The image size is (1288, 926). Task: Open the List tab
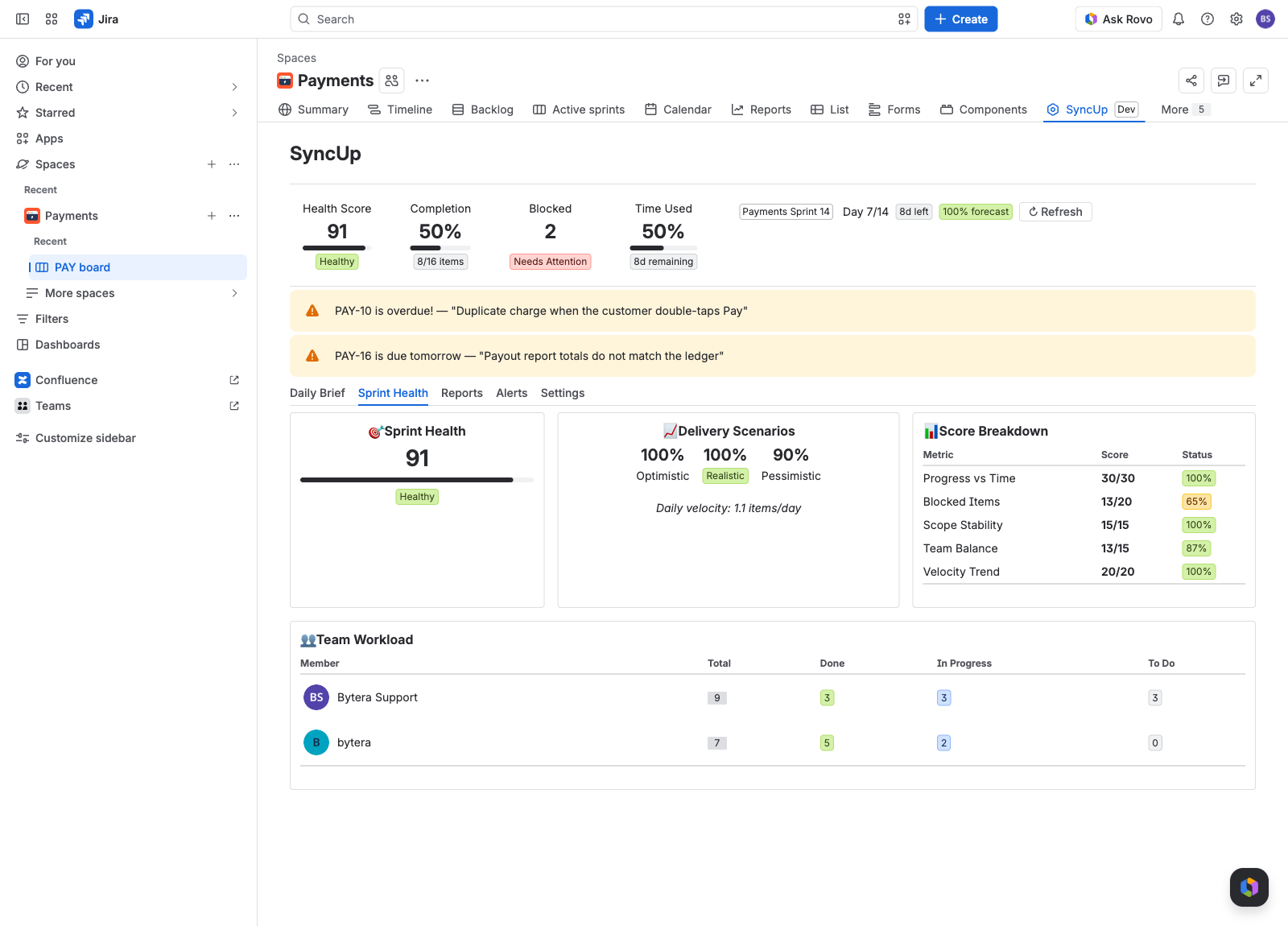pos(829,110)
